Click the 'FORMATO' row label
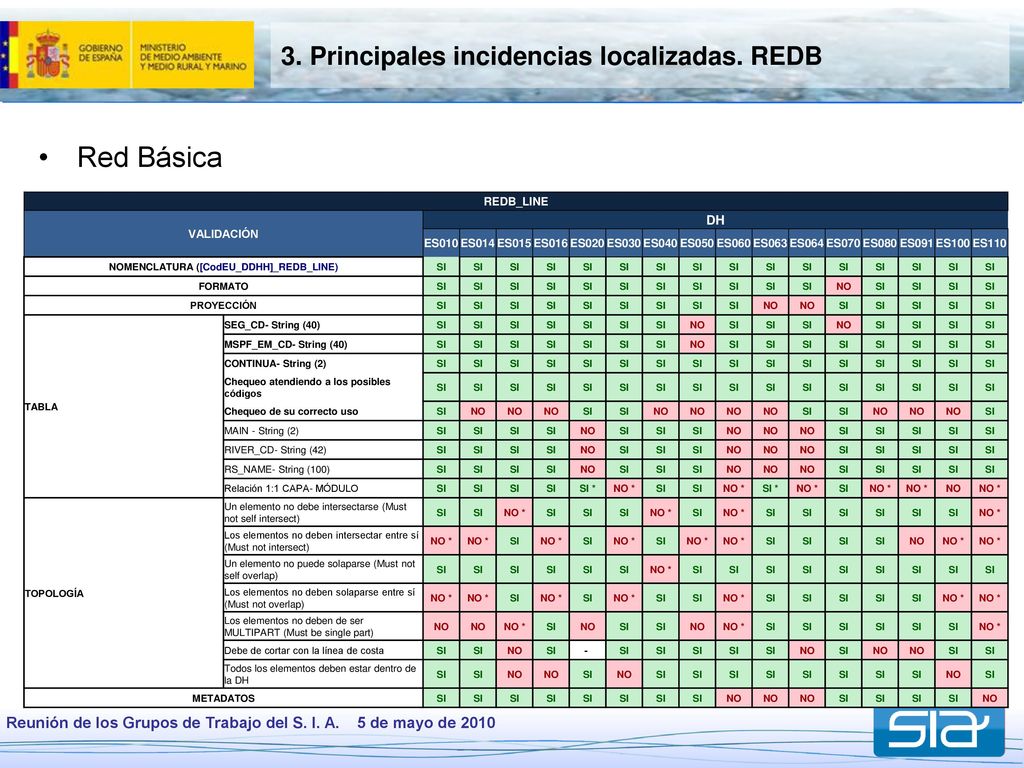Image resolution: width=1024 pixels, height=768 pixels. click(x=223, y=286)
